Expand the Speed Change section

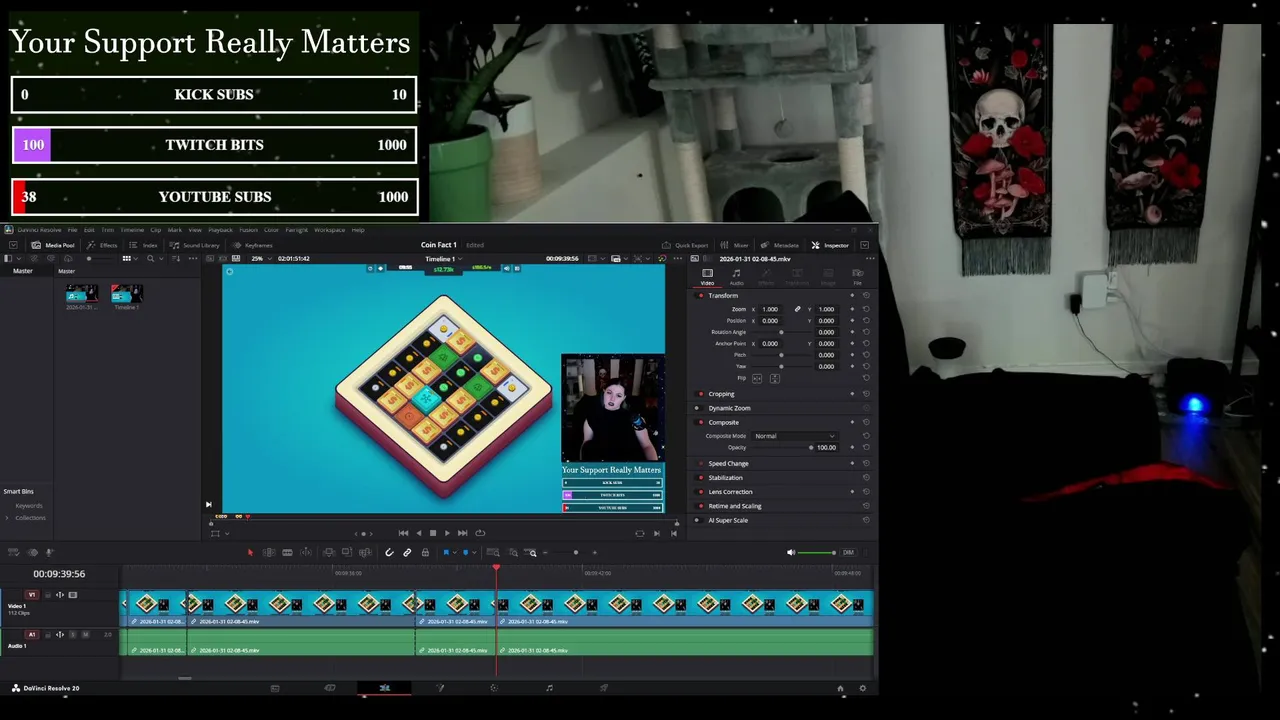(728, 463)
